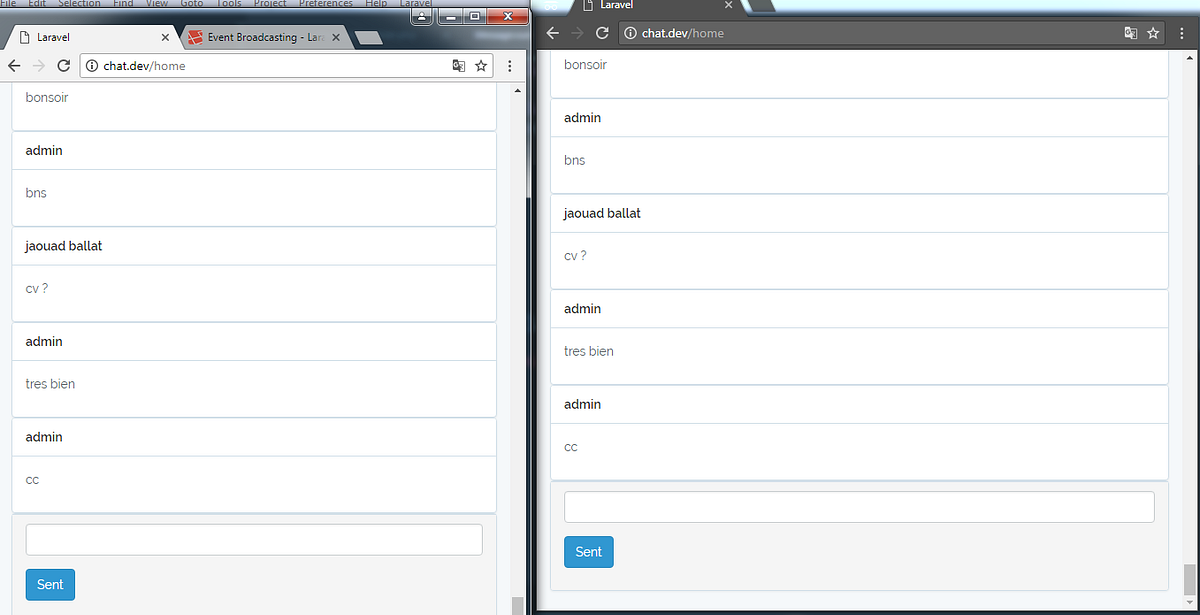Select Laravel tab in right browser
The width and height of the screenshot is (1200, 615).
click(x=655, y=6)
